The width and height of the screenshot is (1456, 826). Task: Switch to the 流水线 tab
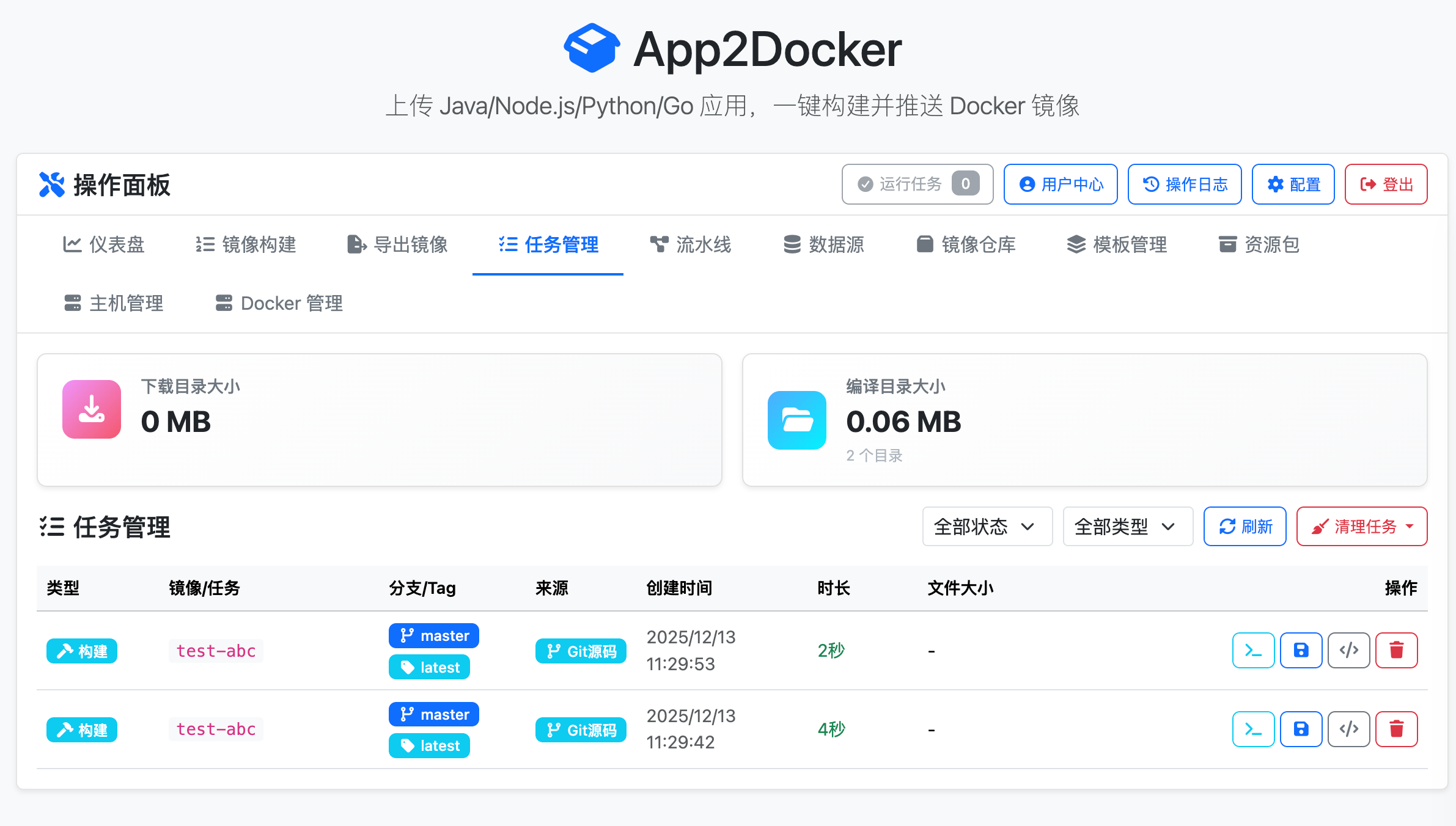[x=691, y=244]
